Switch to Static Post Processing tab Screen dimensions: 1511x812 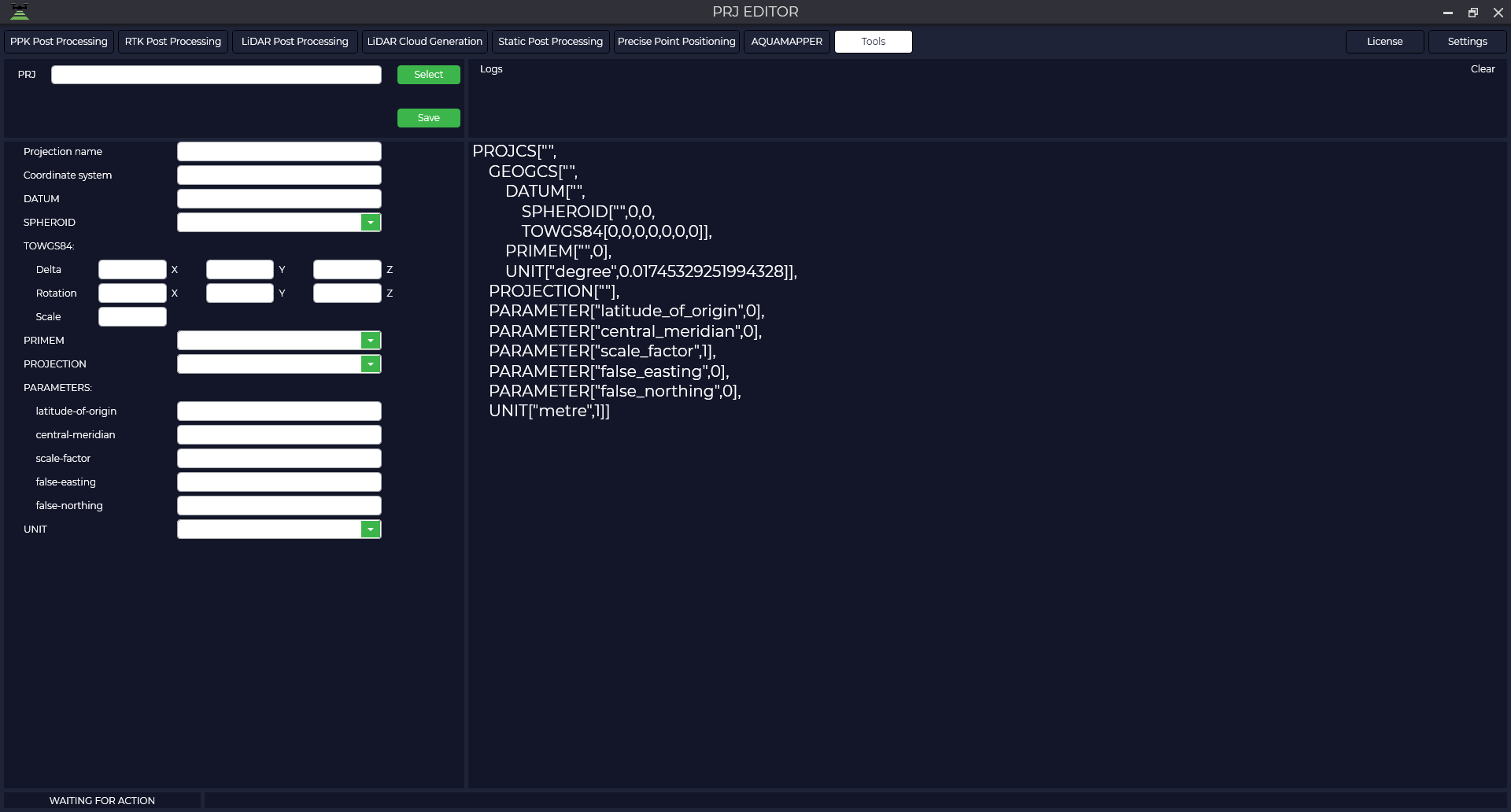tap(551, 42)
